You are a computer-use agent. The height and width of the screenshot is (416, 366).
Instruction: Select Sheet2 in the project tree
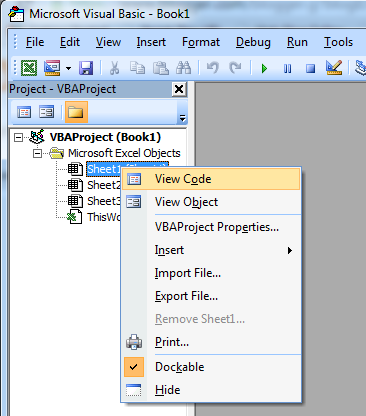[x=104, y=185]
